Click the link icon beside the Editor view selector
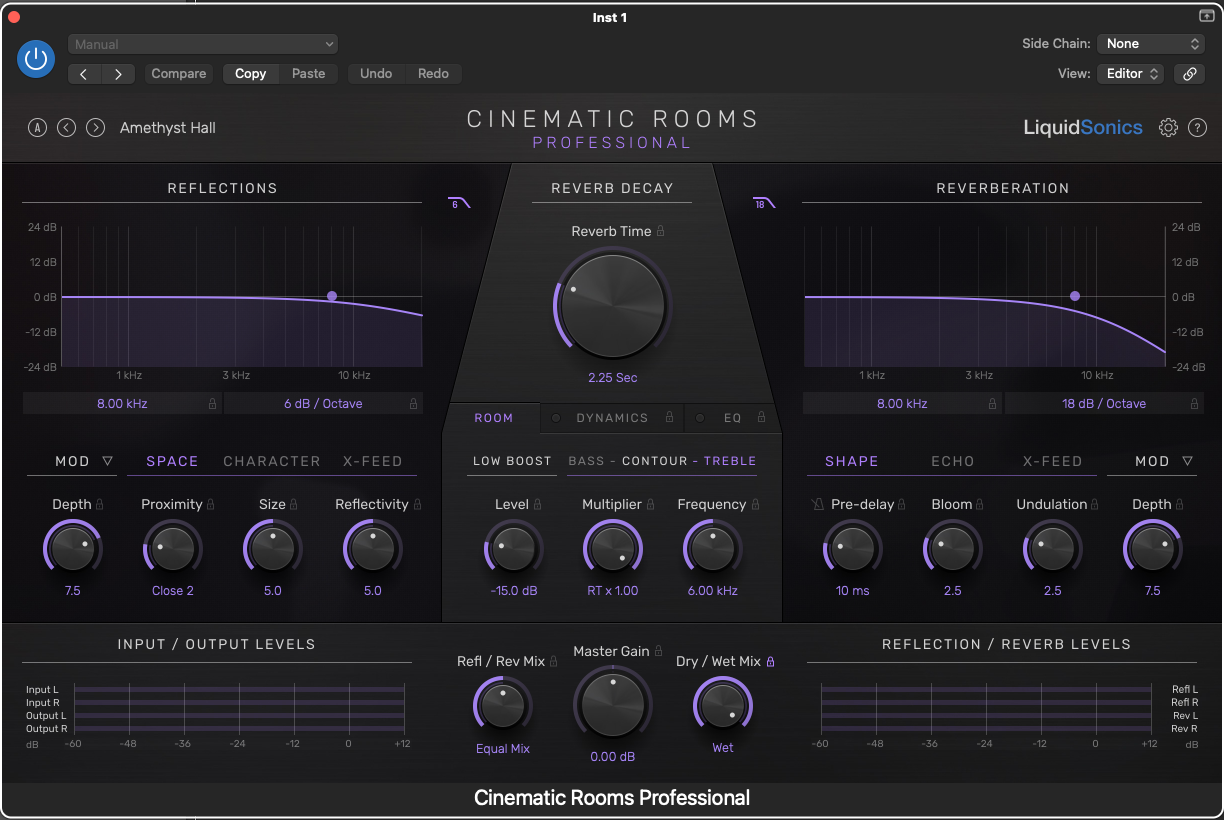1224x820 pixels. coord(1189,73)
